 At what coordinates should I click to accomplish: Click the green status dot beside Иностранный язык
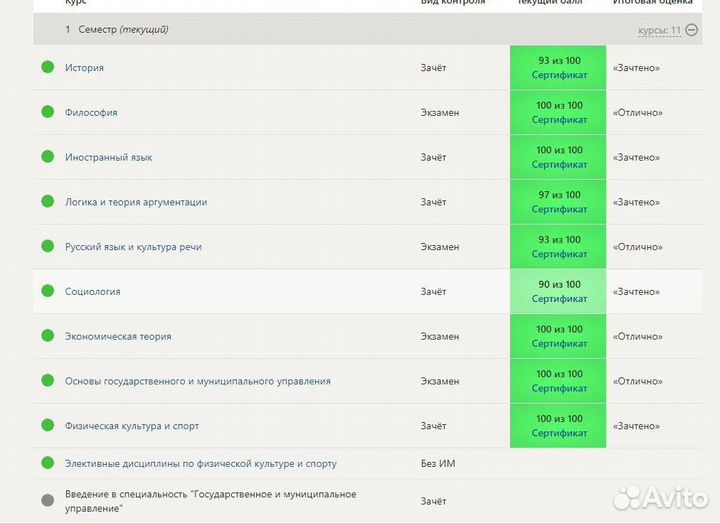(x=47, y=157)
